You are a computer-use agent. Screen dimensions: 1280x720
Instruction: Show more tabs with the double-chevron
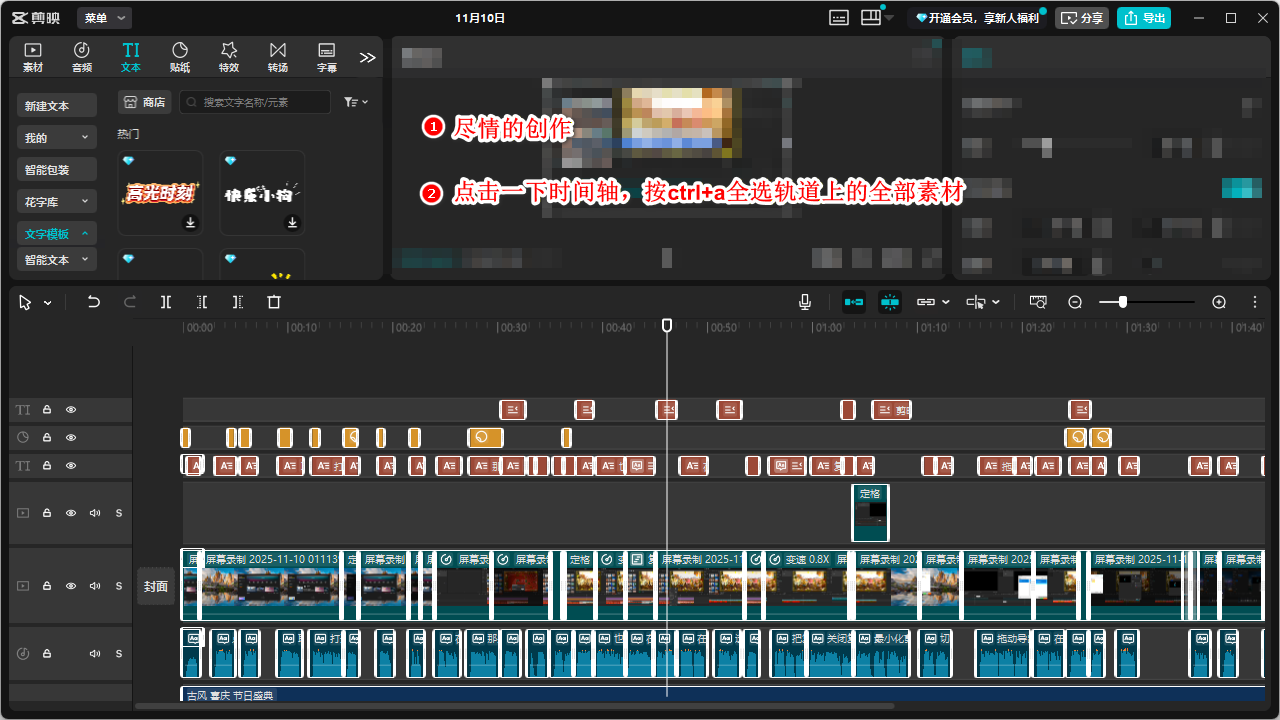pos(367,58)
